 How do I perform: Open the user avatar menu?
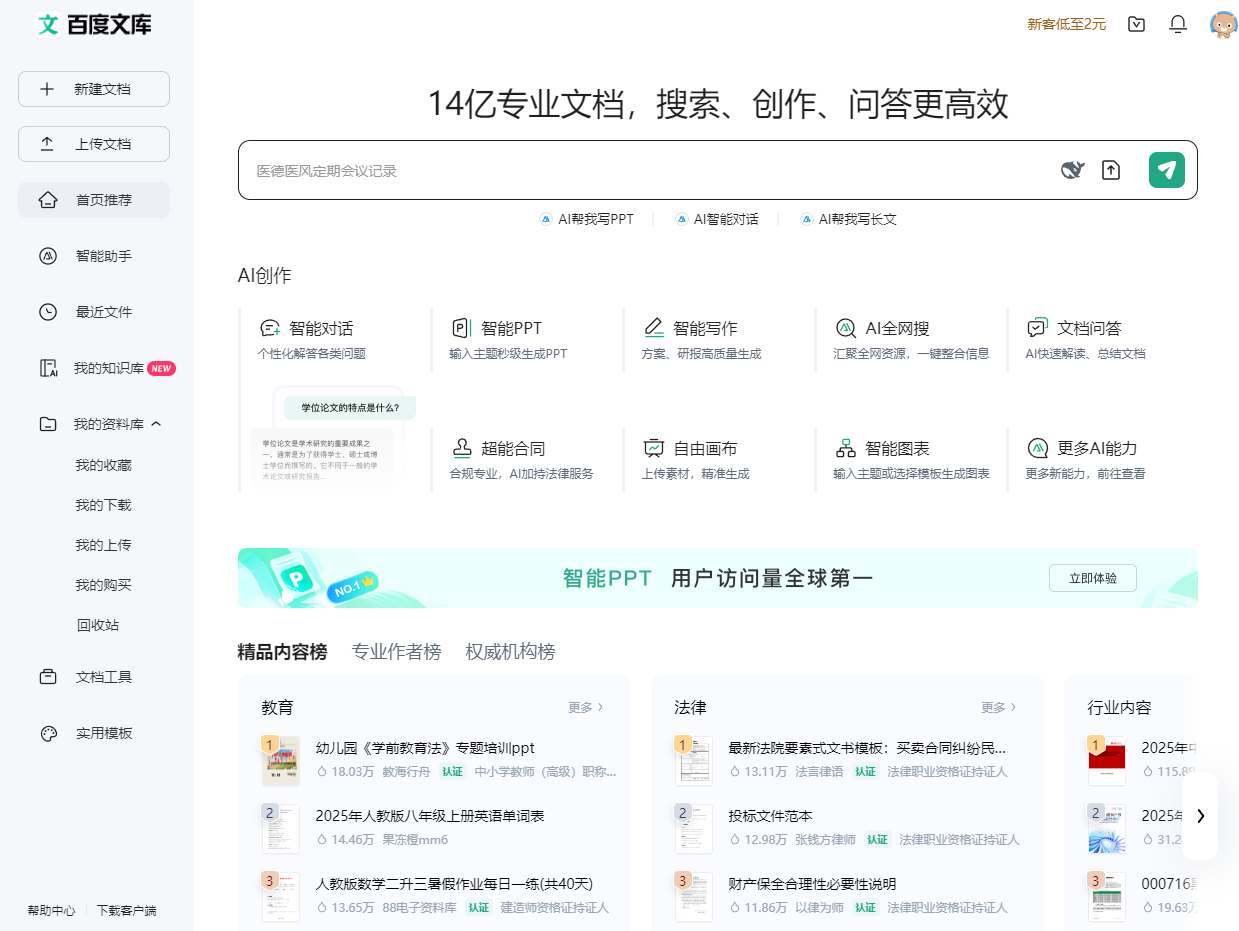click(x=1223, y=24)
